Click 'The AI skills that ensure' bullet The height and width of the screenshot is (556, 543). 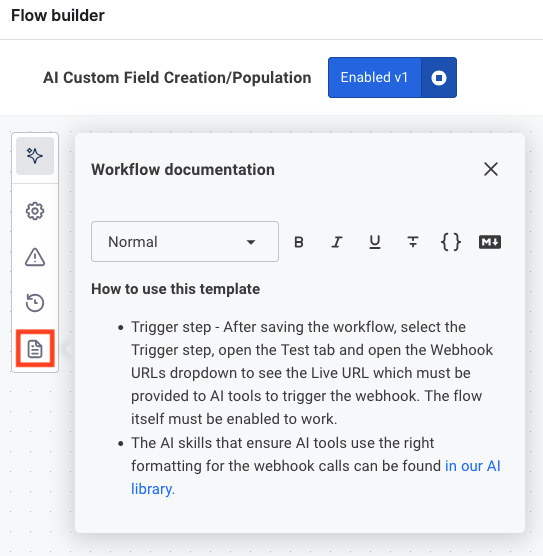pos(316,466)
